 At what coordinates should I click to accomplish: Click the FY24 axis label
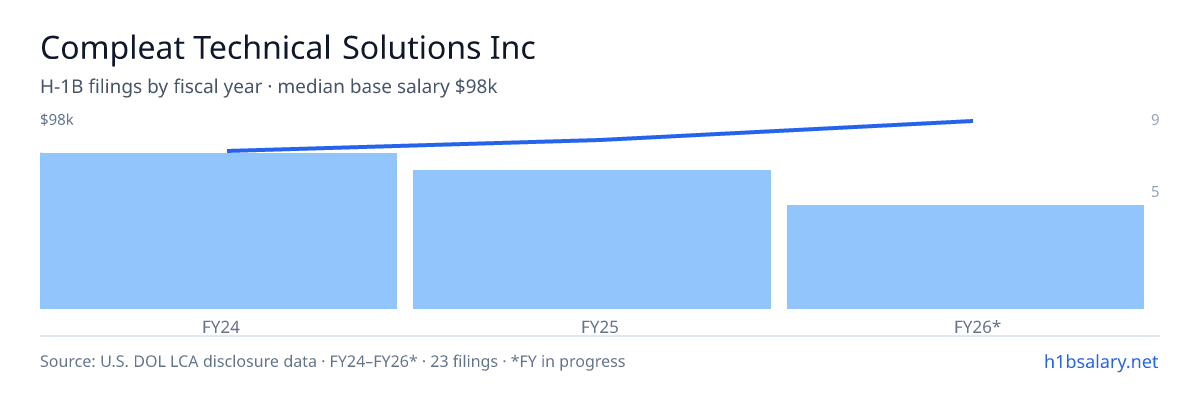pos(219,326)
